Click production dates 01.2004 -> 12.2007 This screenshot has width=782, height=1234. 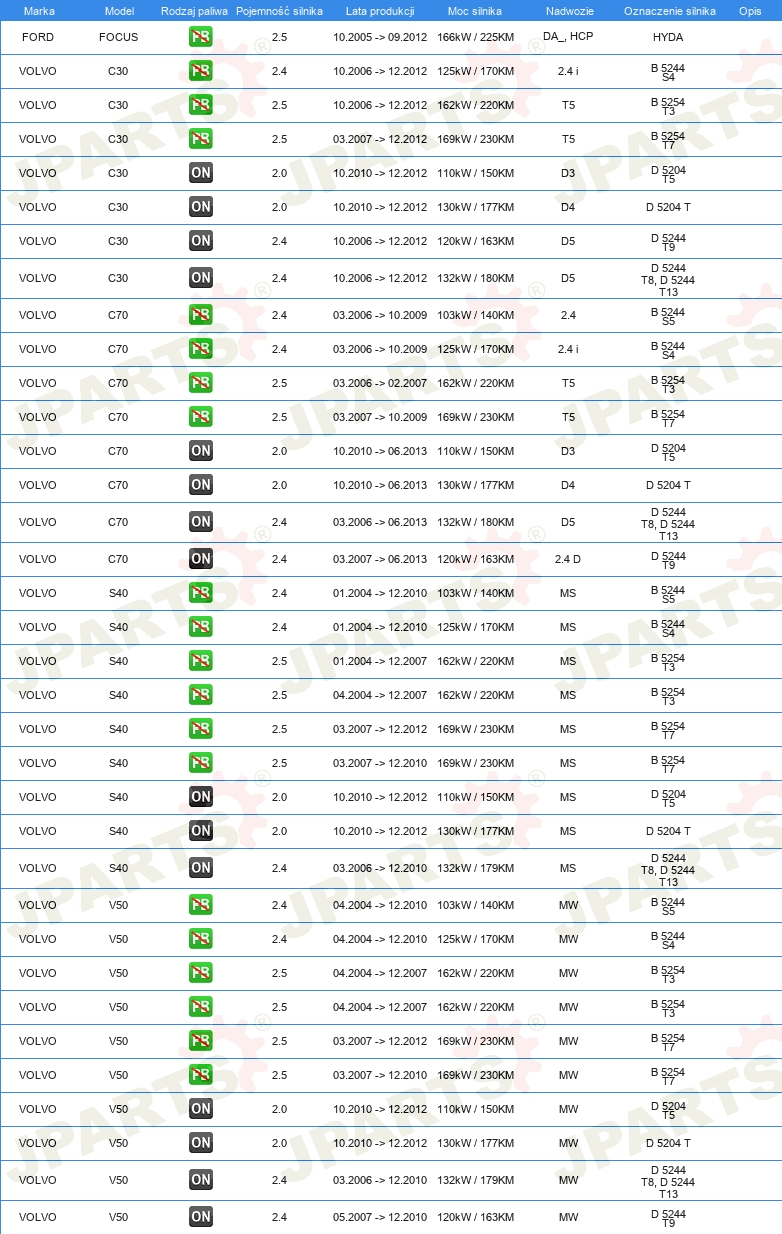(x=380, y=661)
